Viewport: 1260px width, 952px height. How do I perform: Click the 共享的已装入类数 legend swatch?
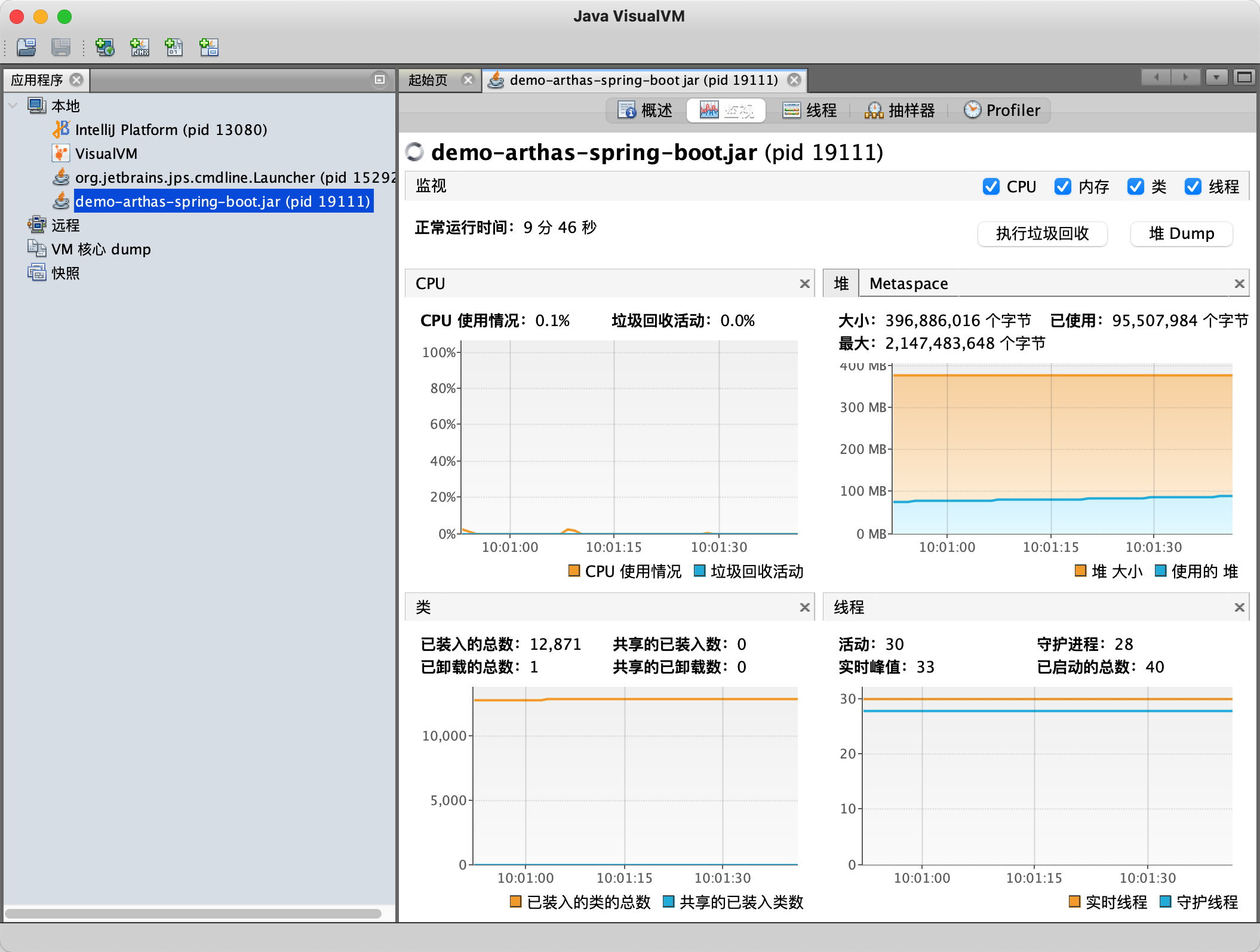(x=669, y=901)
